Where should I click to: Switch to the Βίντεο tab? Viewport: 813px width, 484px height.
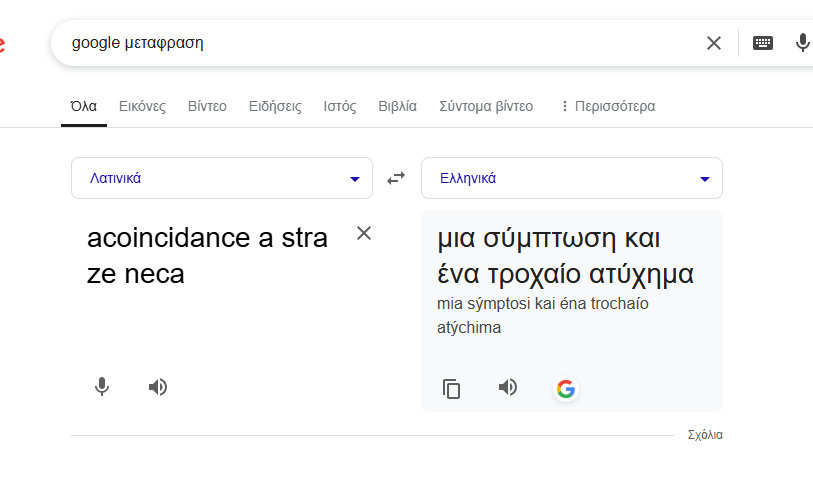[207, 106]
